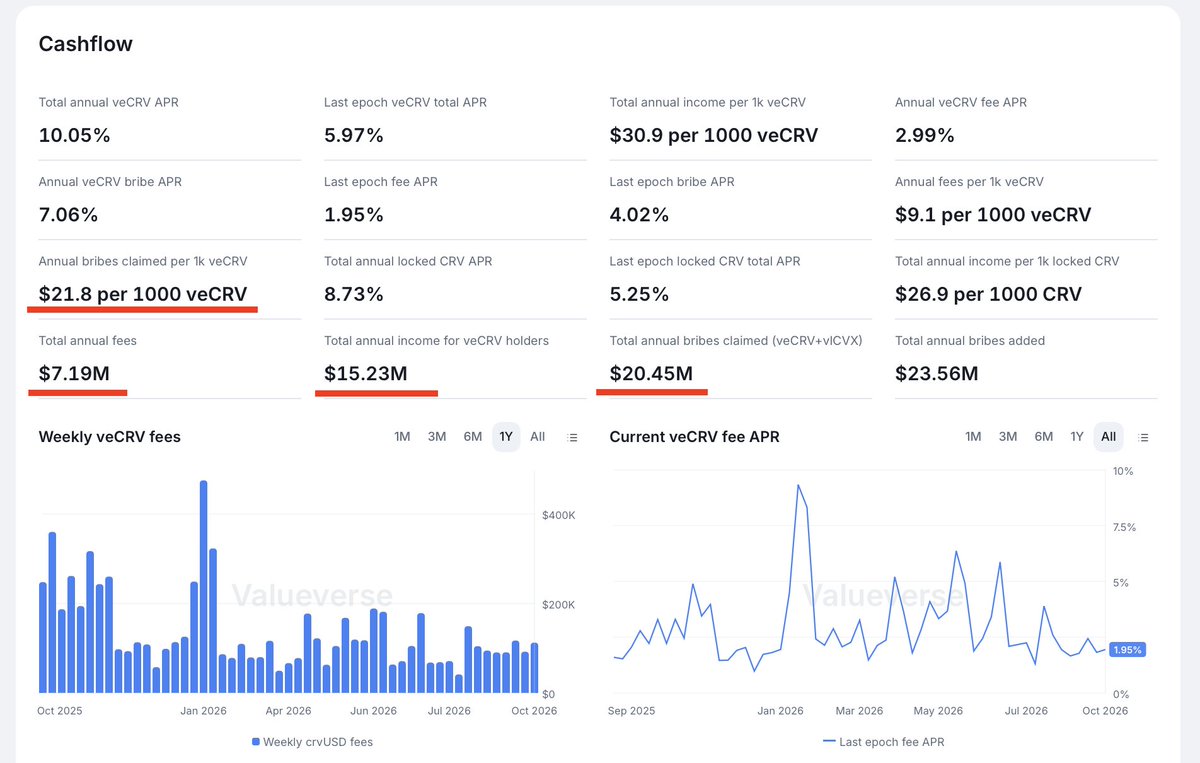
Task: Click the Cashflow section heading
Action: (85, 44)
